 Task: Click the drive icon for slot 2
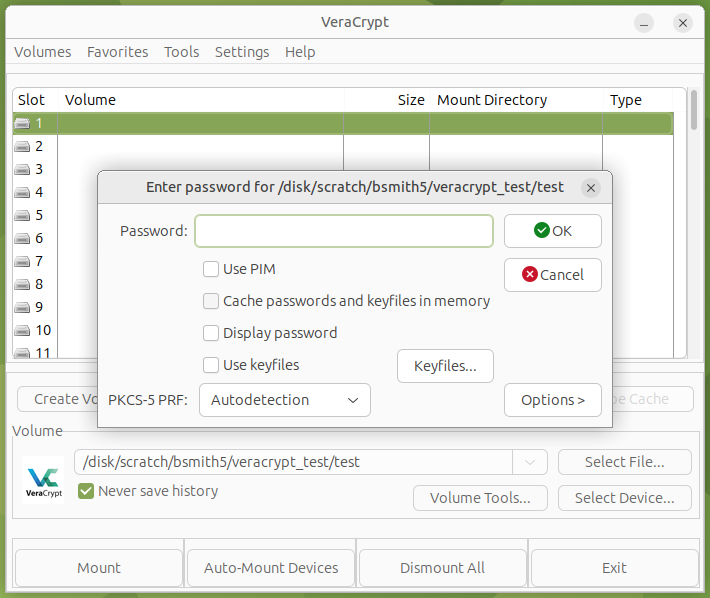[22, 146]
